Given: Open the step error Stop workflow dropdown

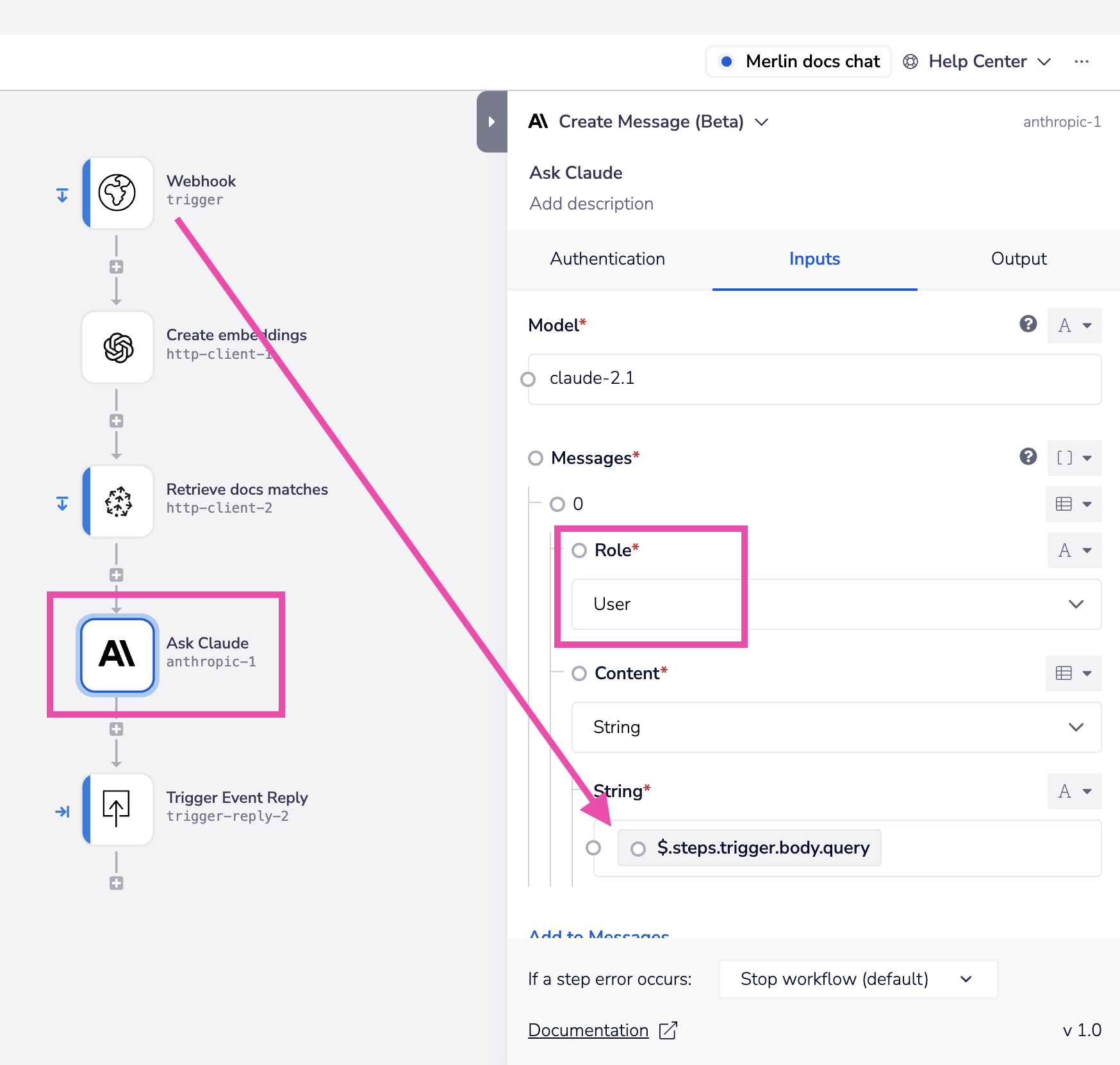Looking at the screenshot, I should pos(857,979).
